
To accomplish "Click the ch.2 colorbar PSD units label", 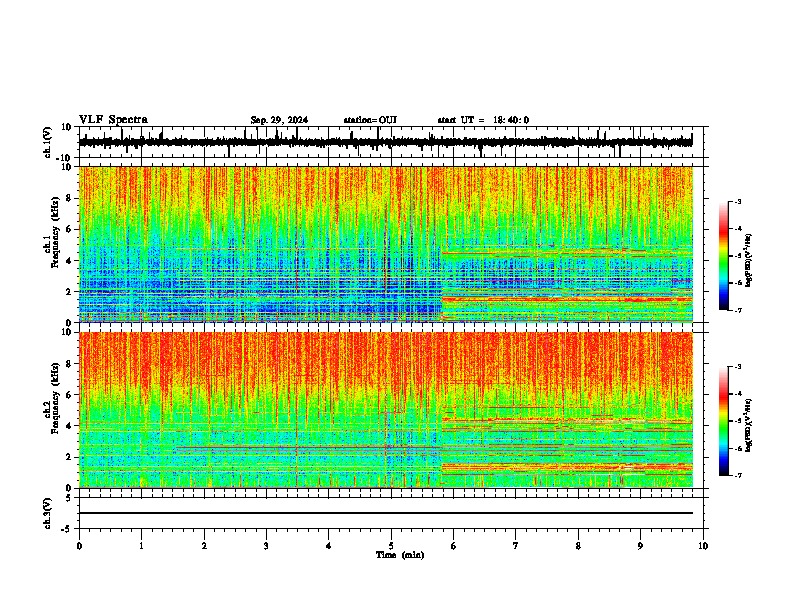I will click(749, 426).
